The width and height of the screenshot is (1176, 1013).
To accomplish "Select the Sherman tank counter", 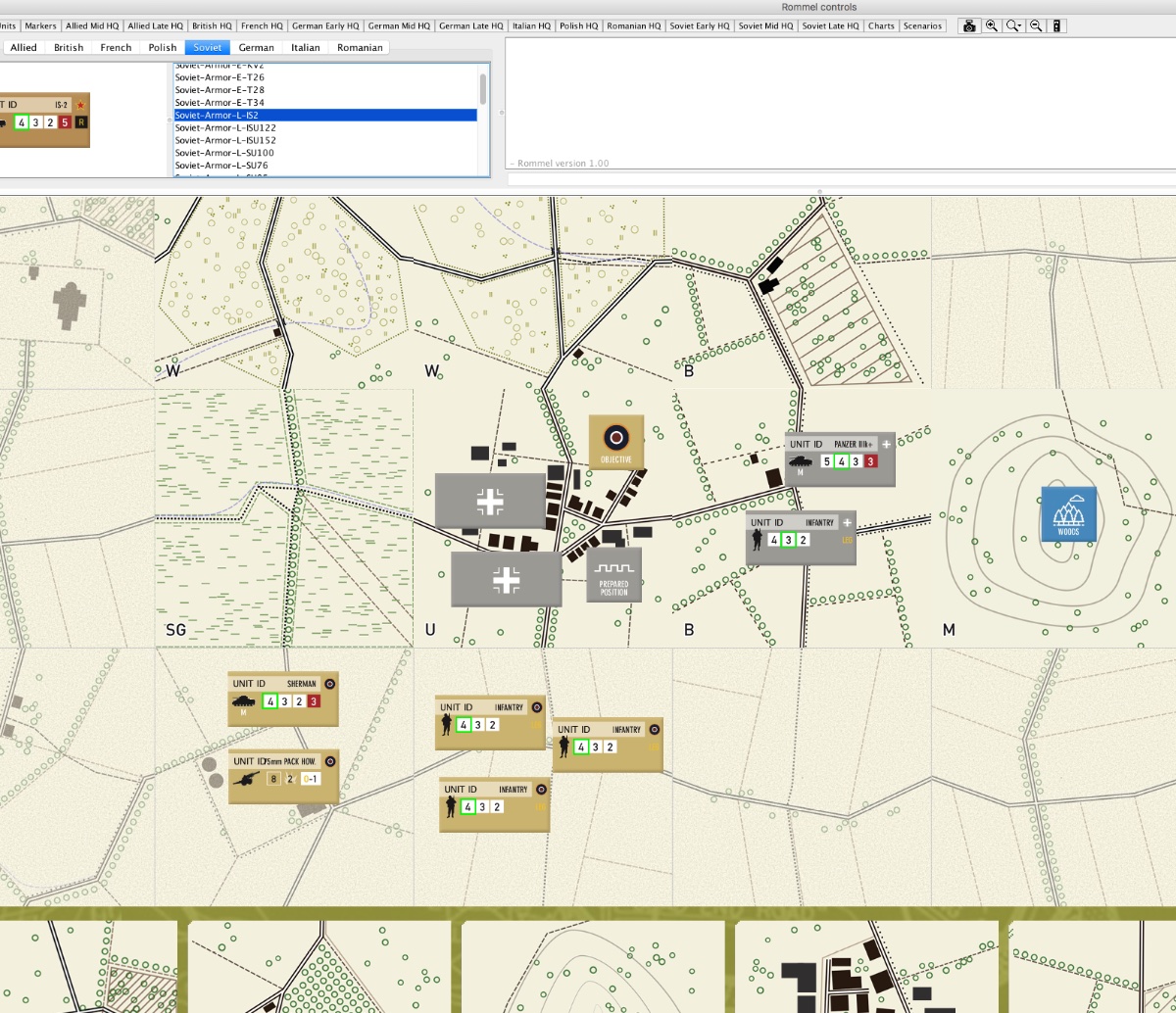I will coord(283,699).
